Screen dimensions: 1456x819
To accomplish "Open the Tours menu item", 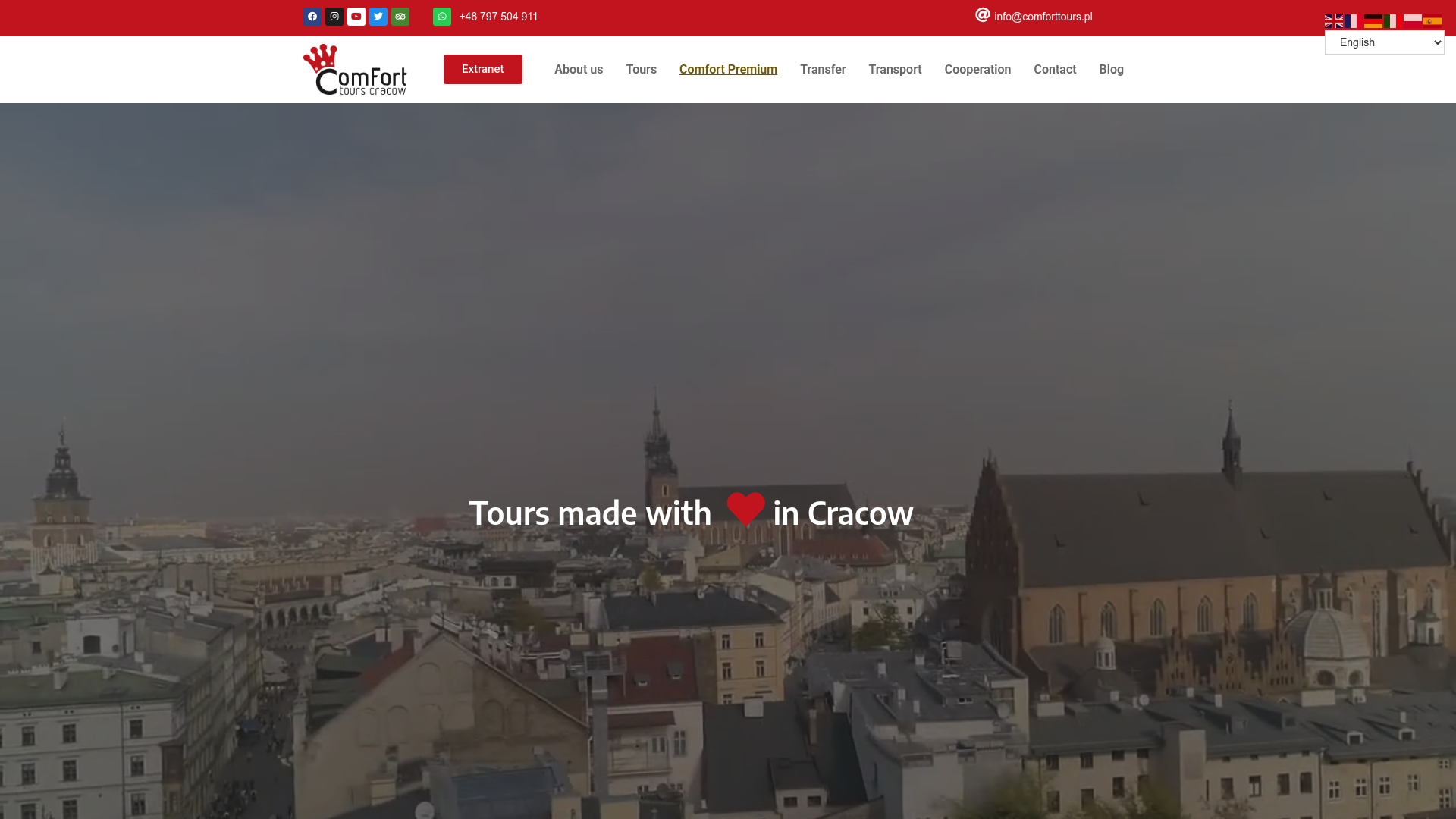I will [x=642, y=69].
